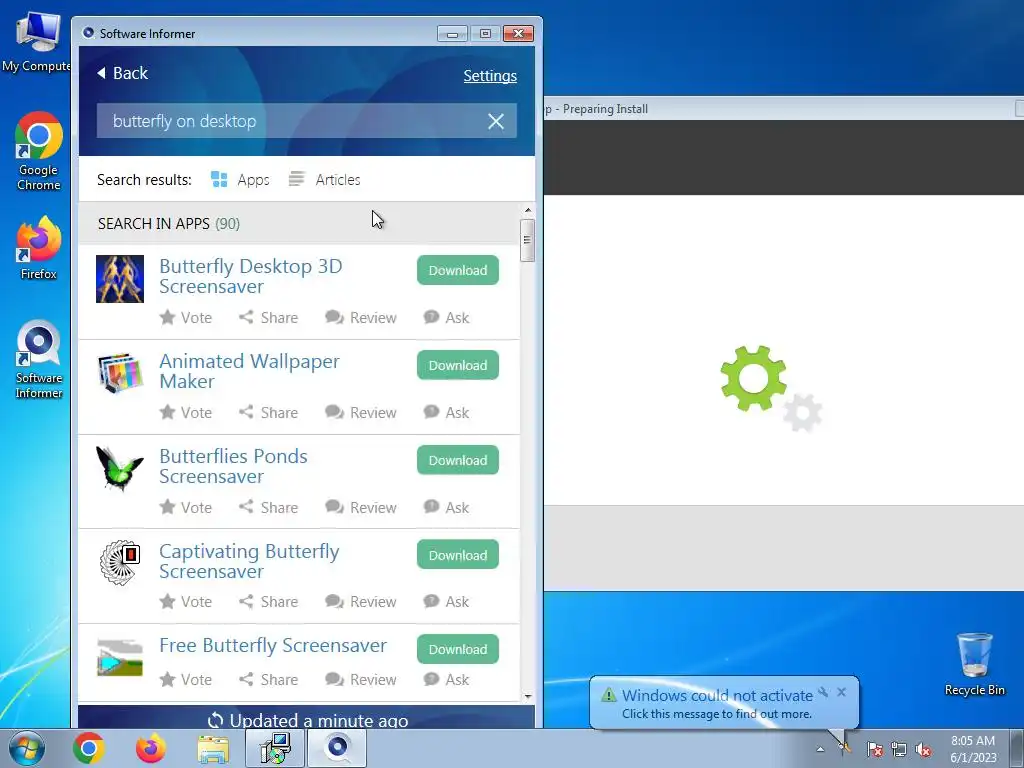Click scrollbar down arrow in results list
This screenshot has width=1024, height=768.
tap(528, 697)
